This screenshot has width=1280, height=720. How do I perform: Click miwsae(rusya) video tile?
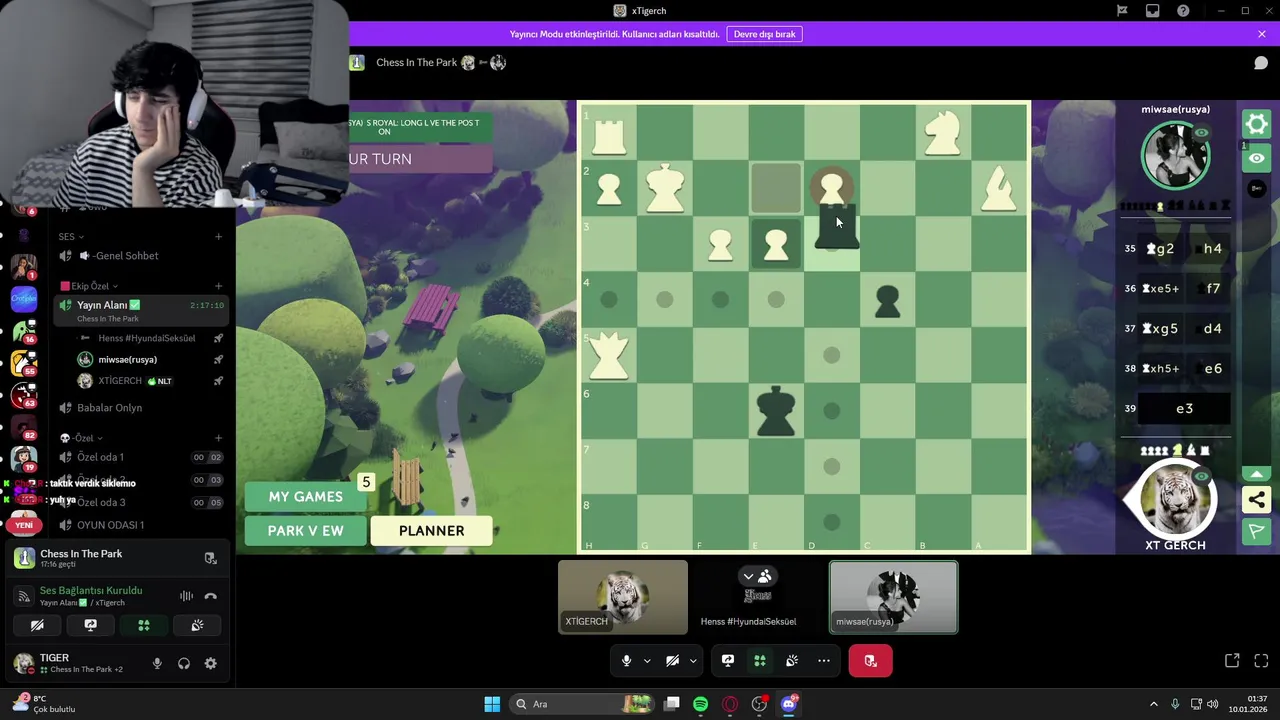click(893, 597)
